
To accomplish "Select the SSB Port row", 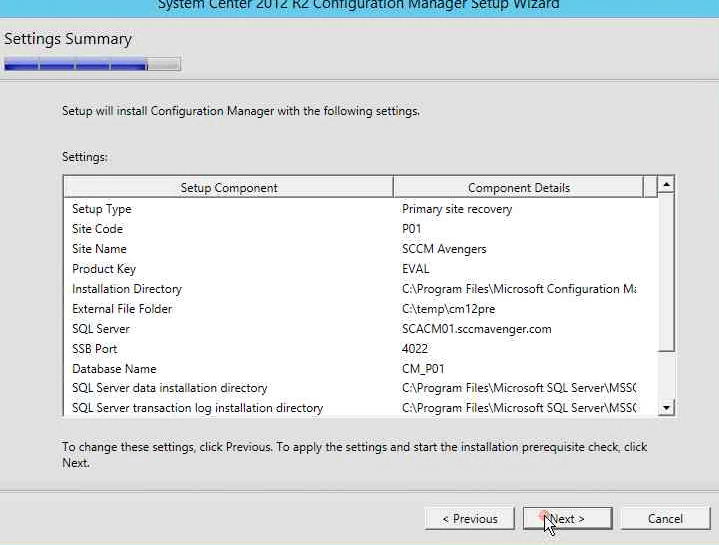I will tap(360, 349).
